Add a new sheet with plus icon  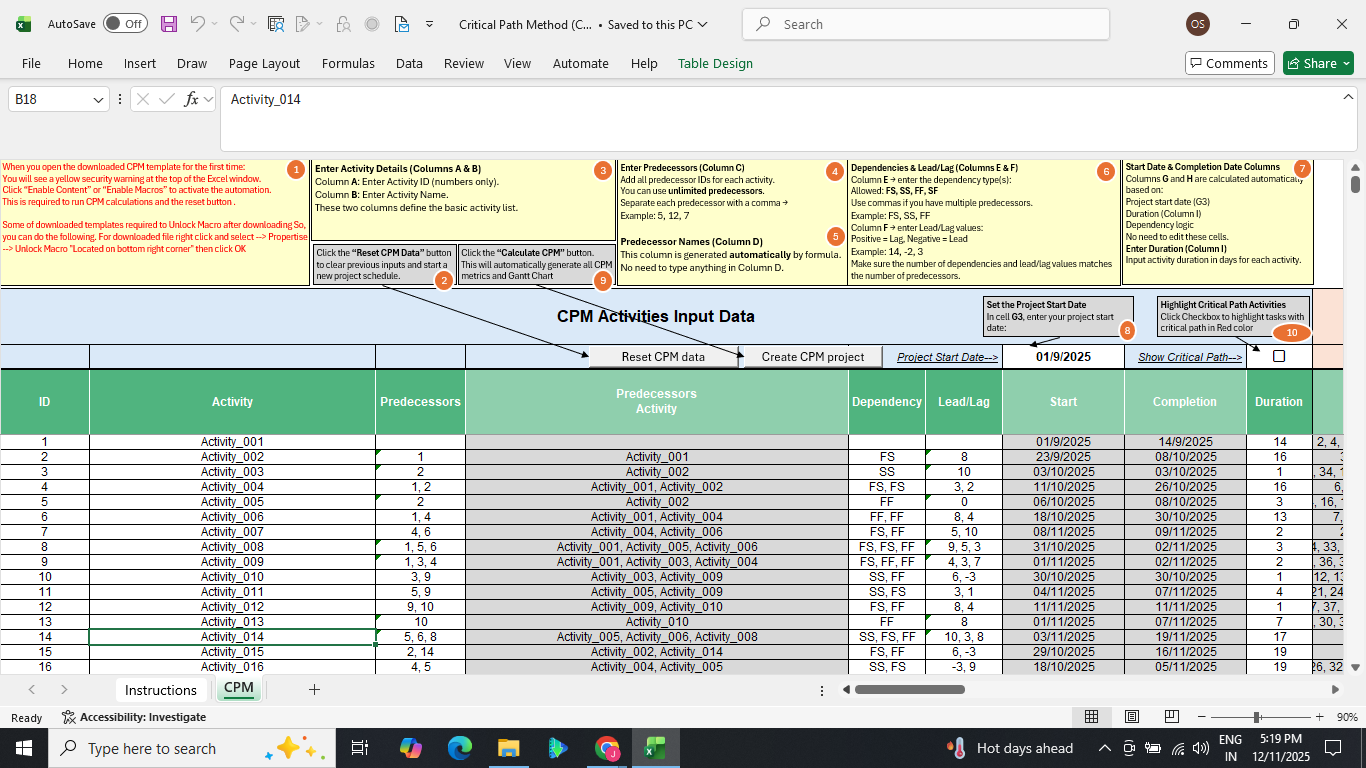pos(314,689)
